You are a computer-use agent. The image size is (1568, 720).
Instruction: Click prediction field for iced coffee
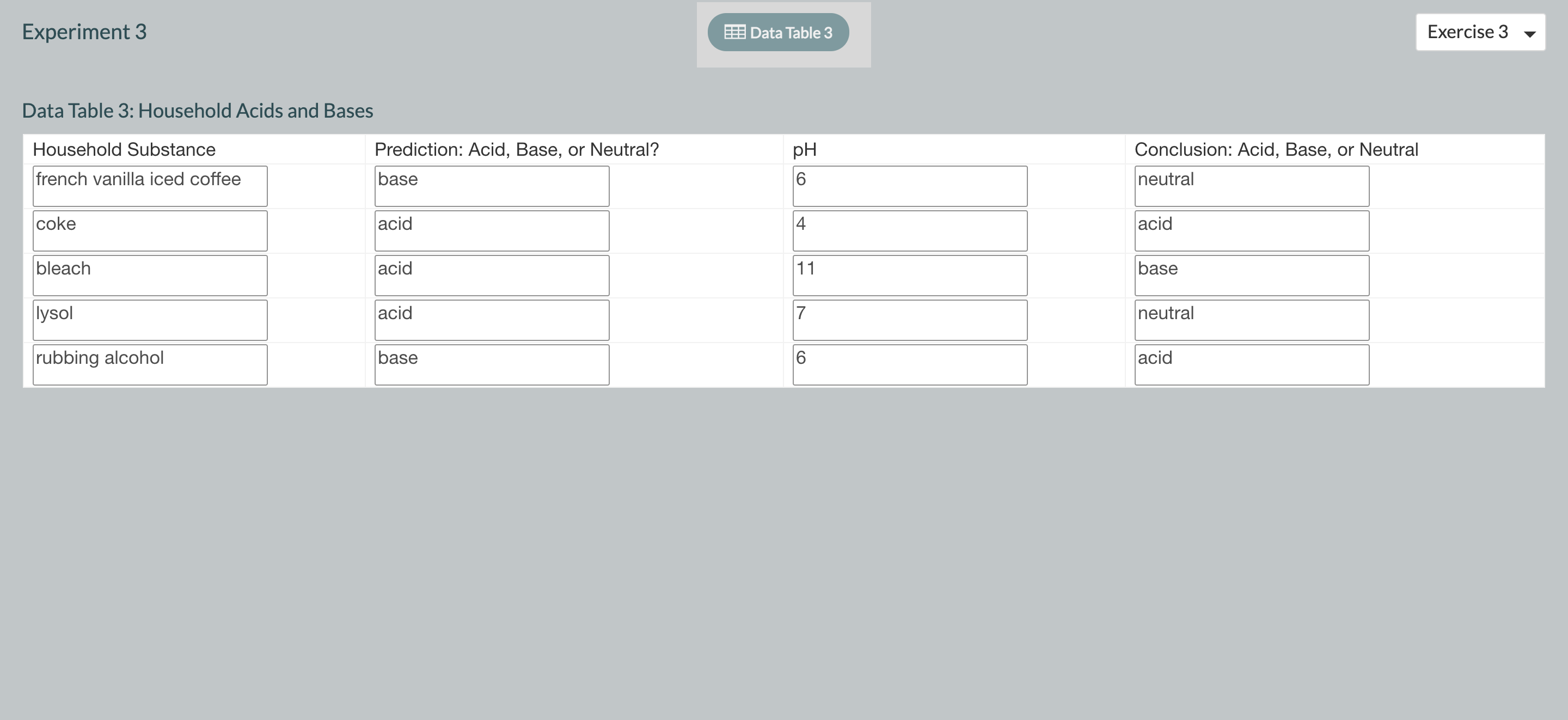(x=492, y=186)
